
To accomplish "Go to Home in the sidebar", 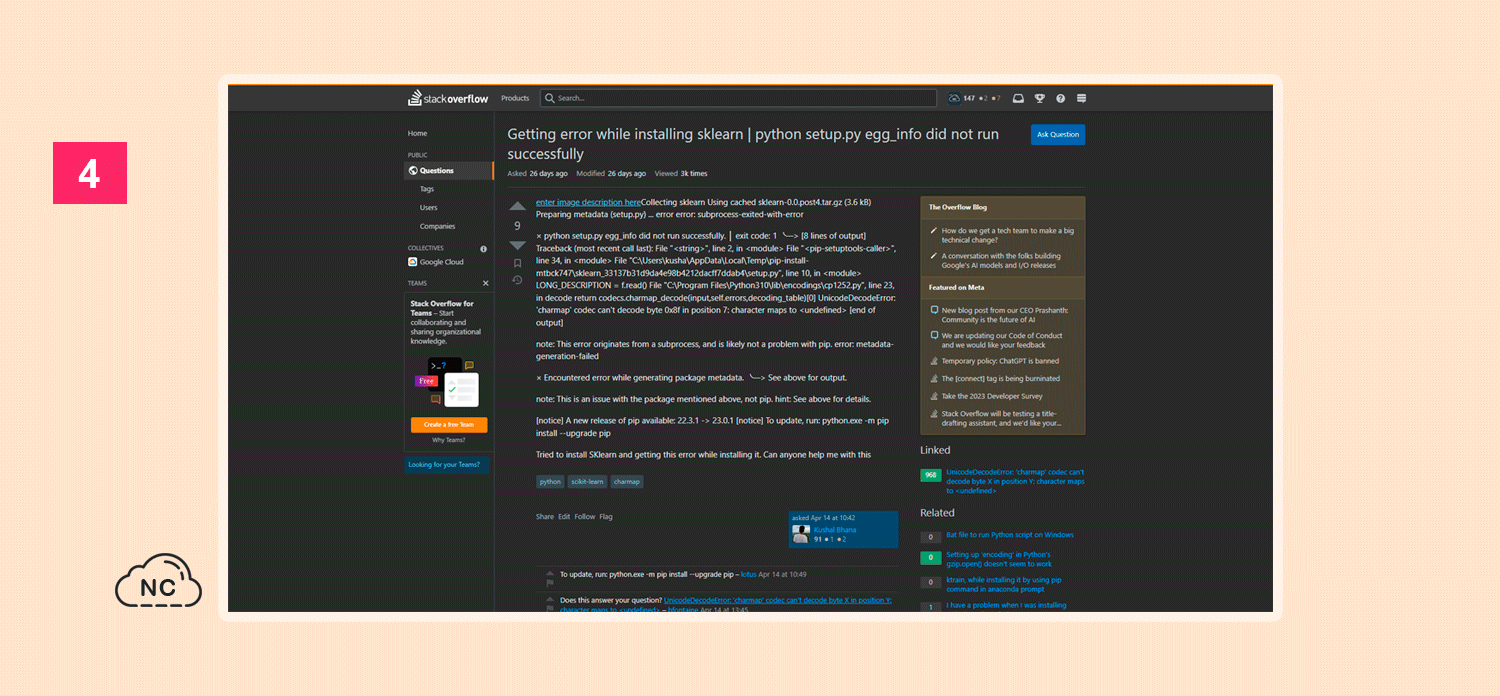I will pos(417,133).
